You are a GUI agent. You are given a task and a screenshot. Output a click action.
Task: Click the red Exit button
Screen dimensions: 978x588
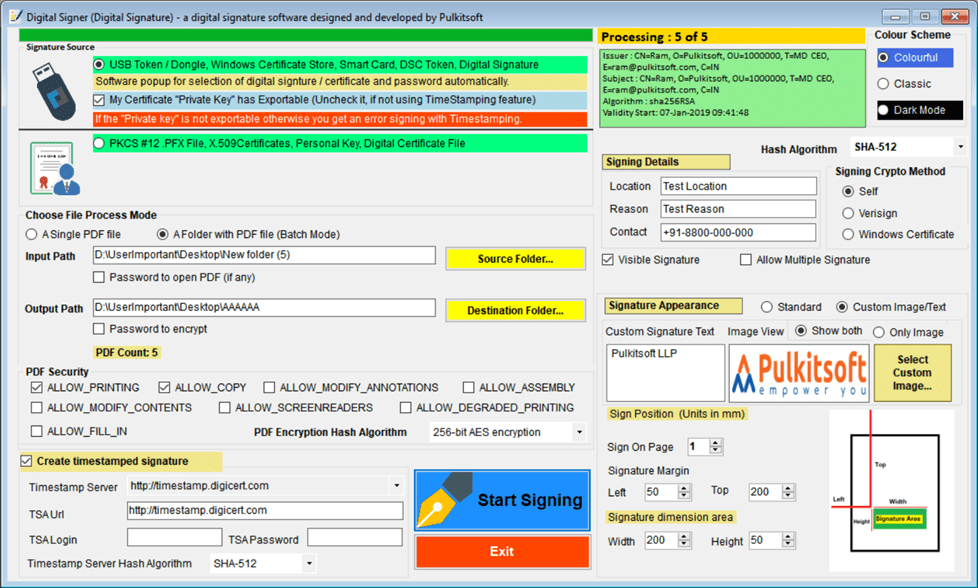click(502, 552)
